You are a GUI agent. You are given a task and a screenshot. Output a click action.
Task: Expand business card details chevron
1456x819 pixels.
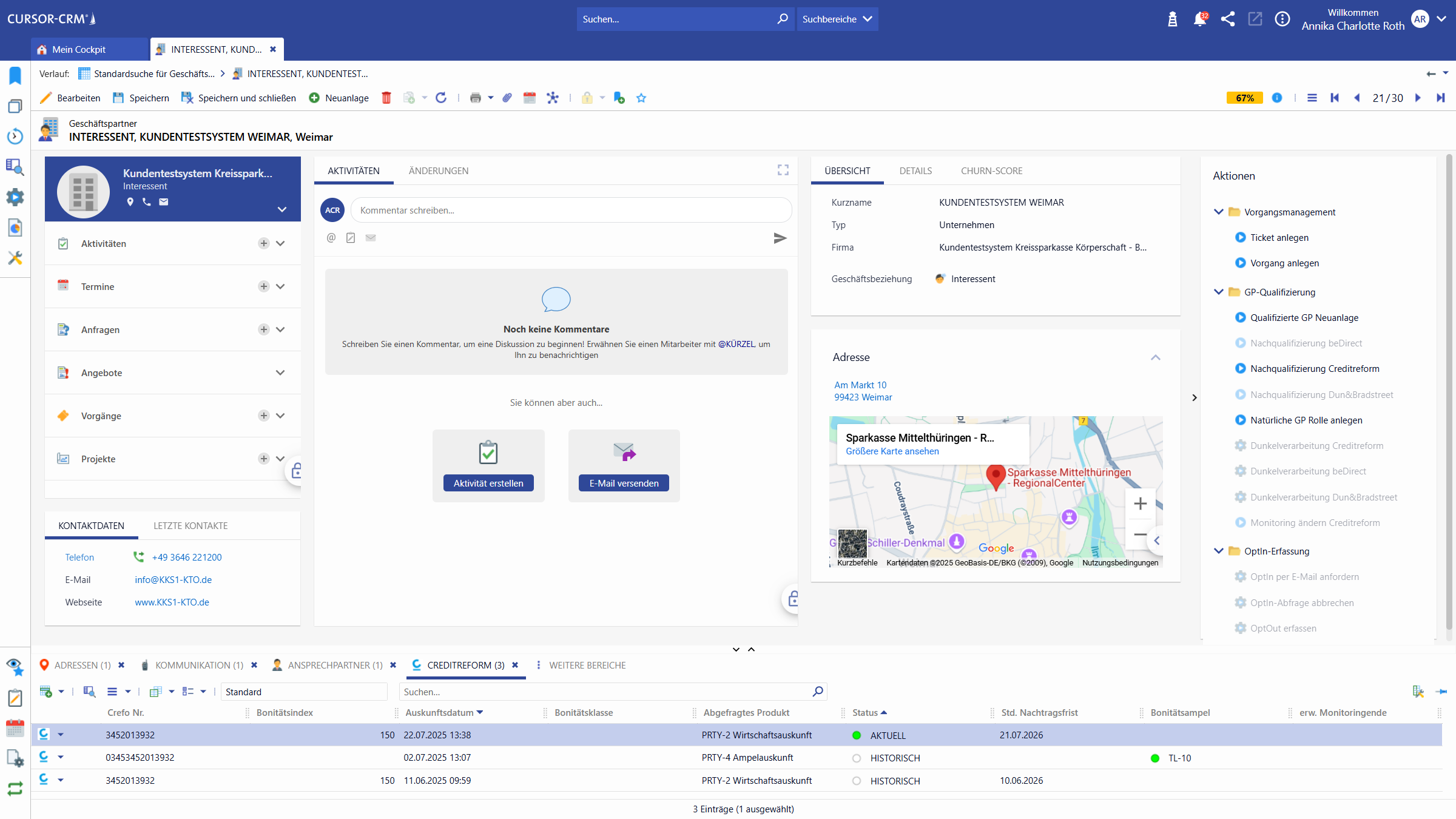tap(282, 209)
